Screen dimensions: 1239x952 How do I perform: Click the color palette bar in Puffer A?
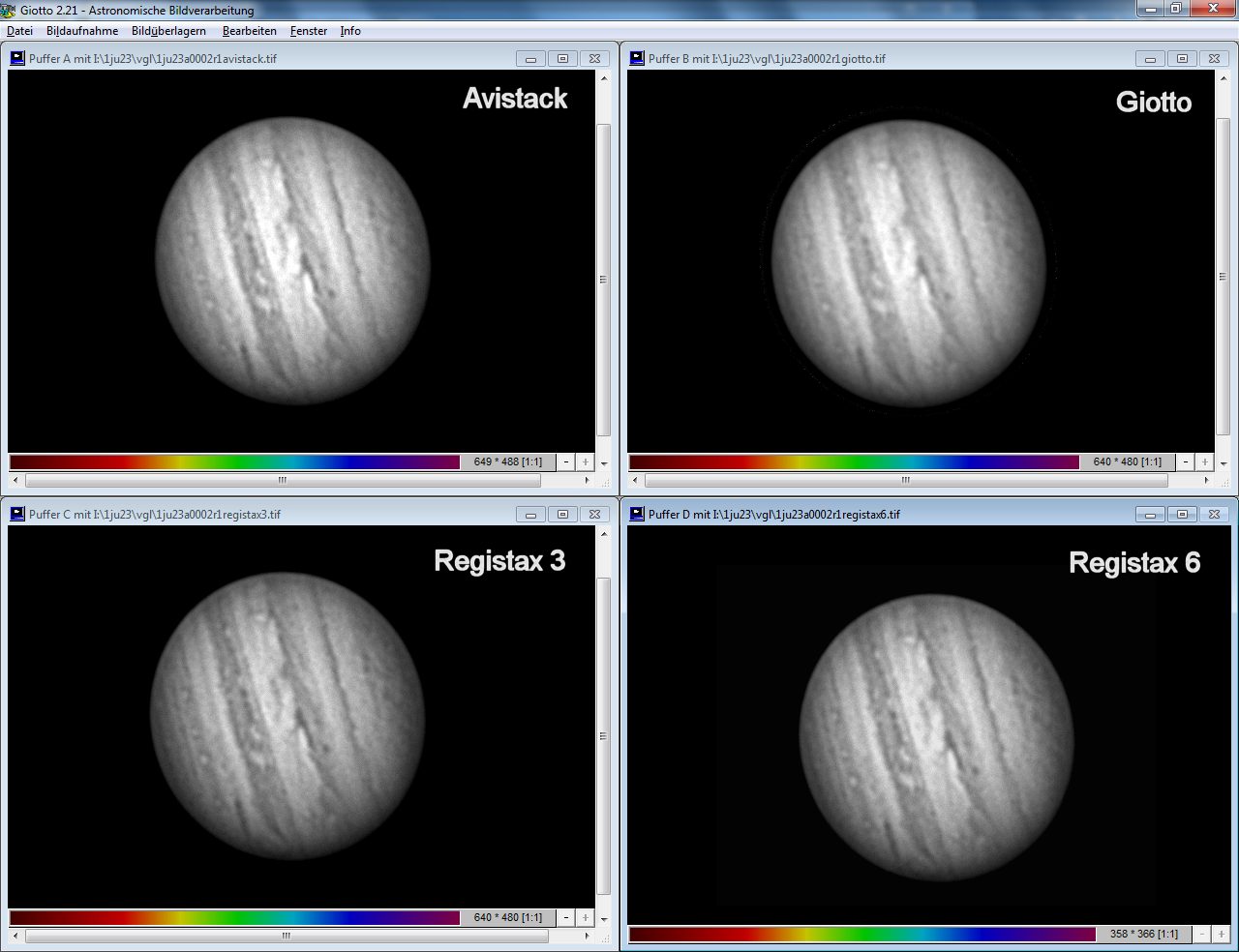[x=234, y=462]
